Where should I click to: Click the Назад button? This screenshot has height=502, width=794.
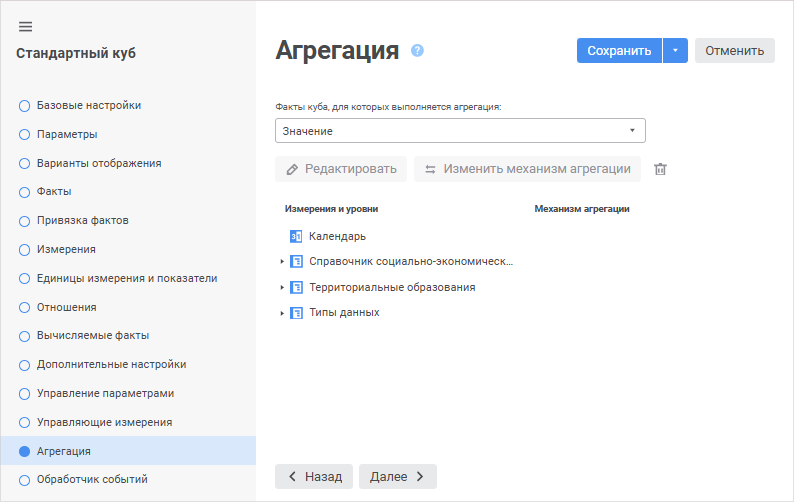314,476
